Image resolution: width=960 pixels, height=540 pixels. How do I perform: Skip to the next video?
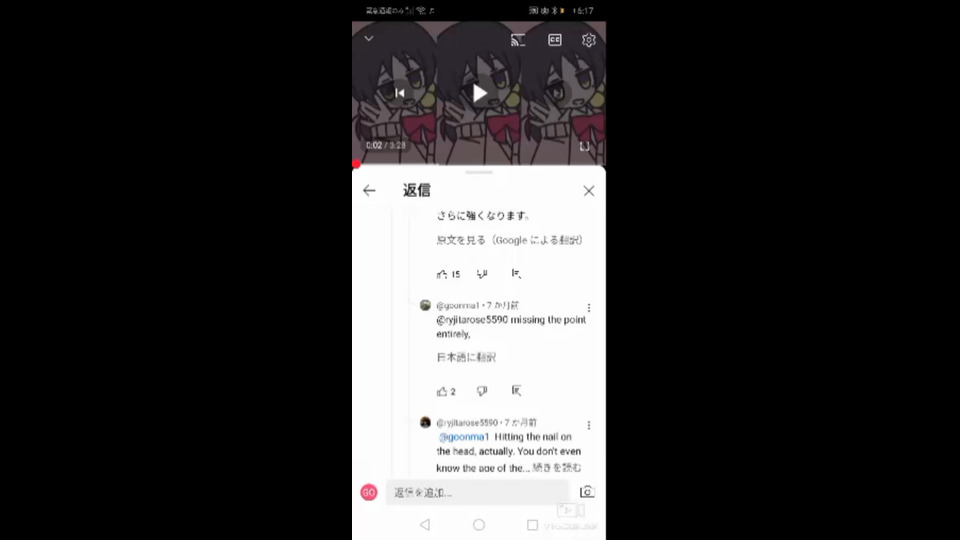tap(558, 93)
